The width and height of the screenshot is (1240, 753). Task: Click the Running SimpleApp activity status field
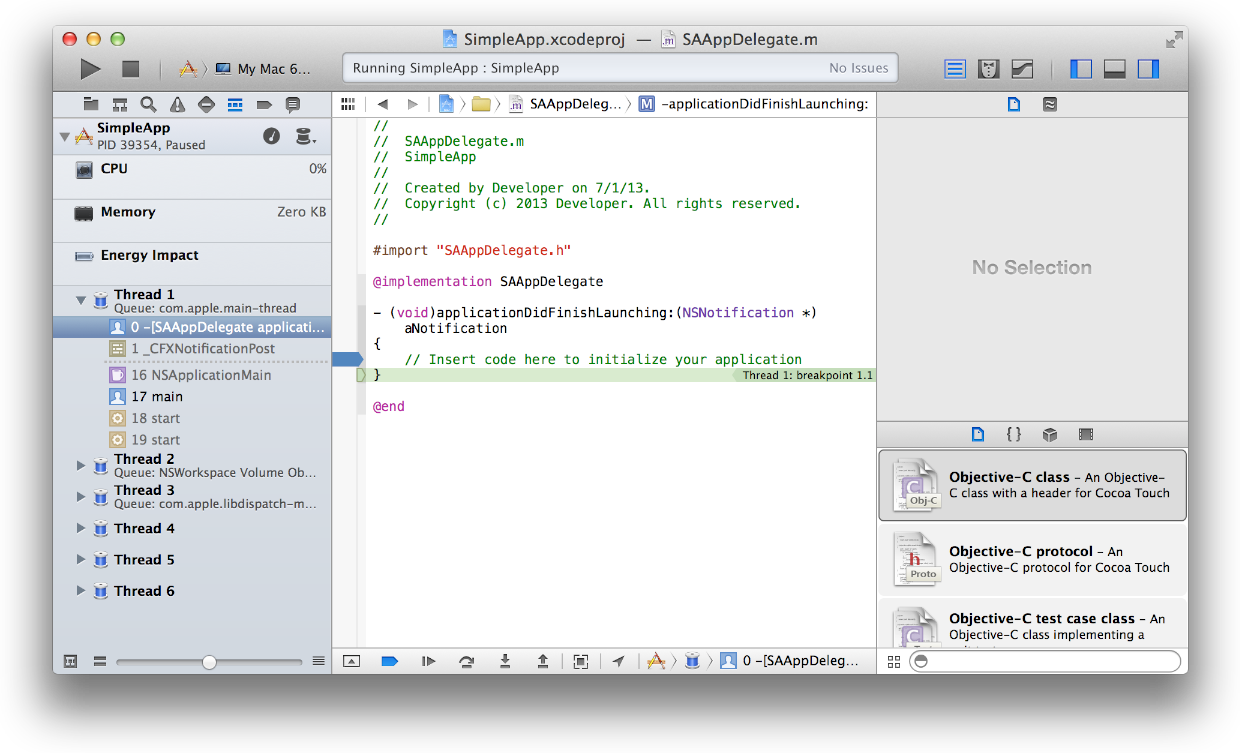tap(620, 68)
